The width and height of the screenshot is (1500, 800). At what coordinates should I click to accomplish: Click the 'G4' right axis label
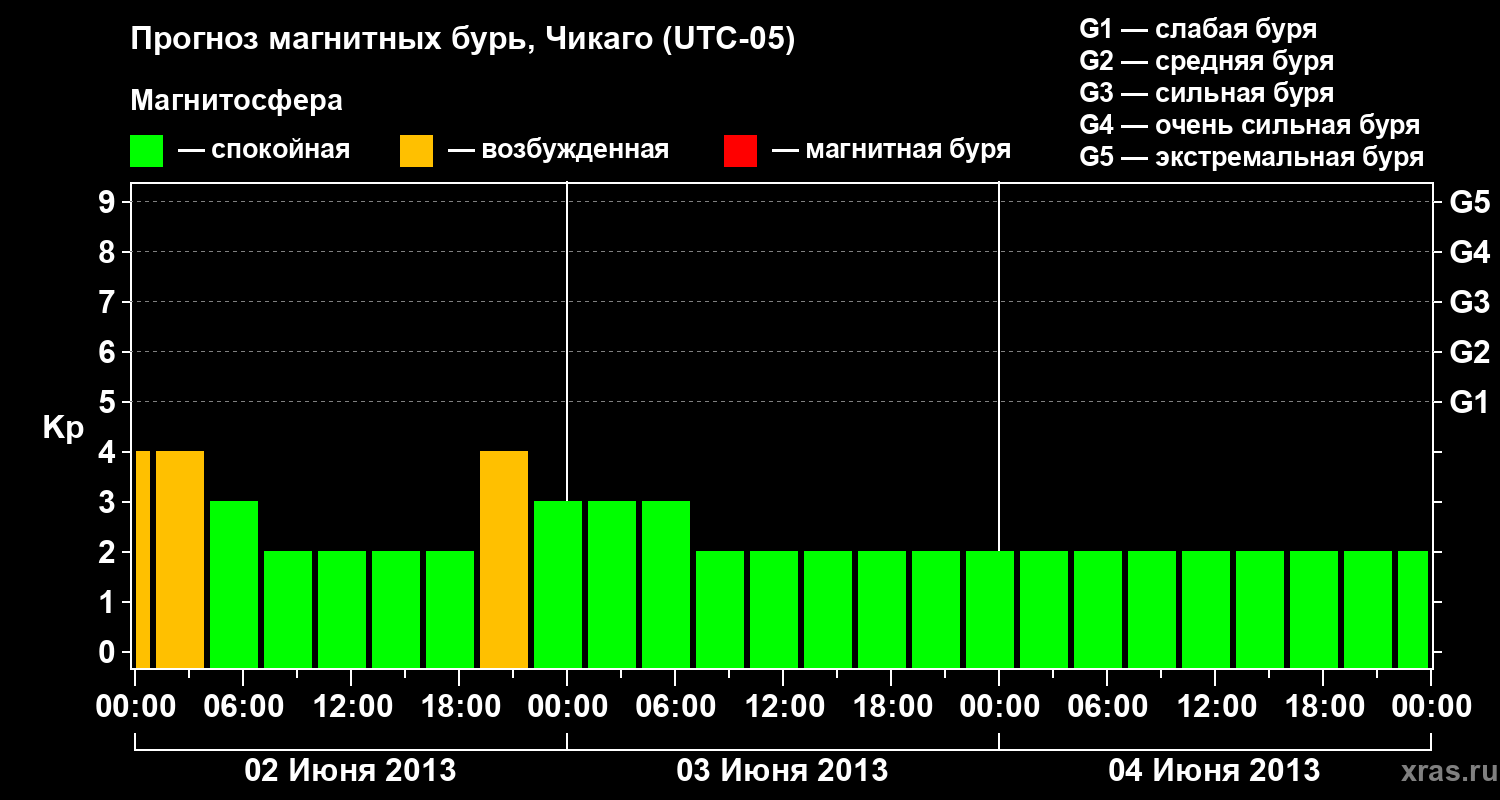pyautogui.click(x=1469, y=252)
